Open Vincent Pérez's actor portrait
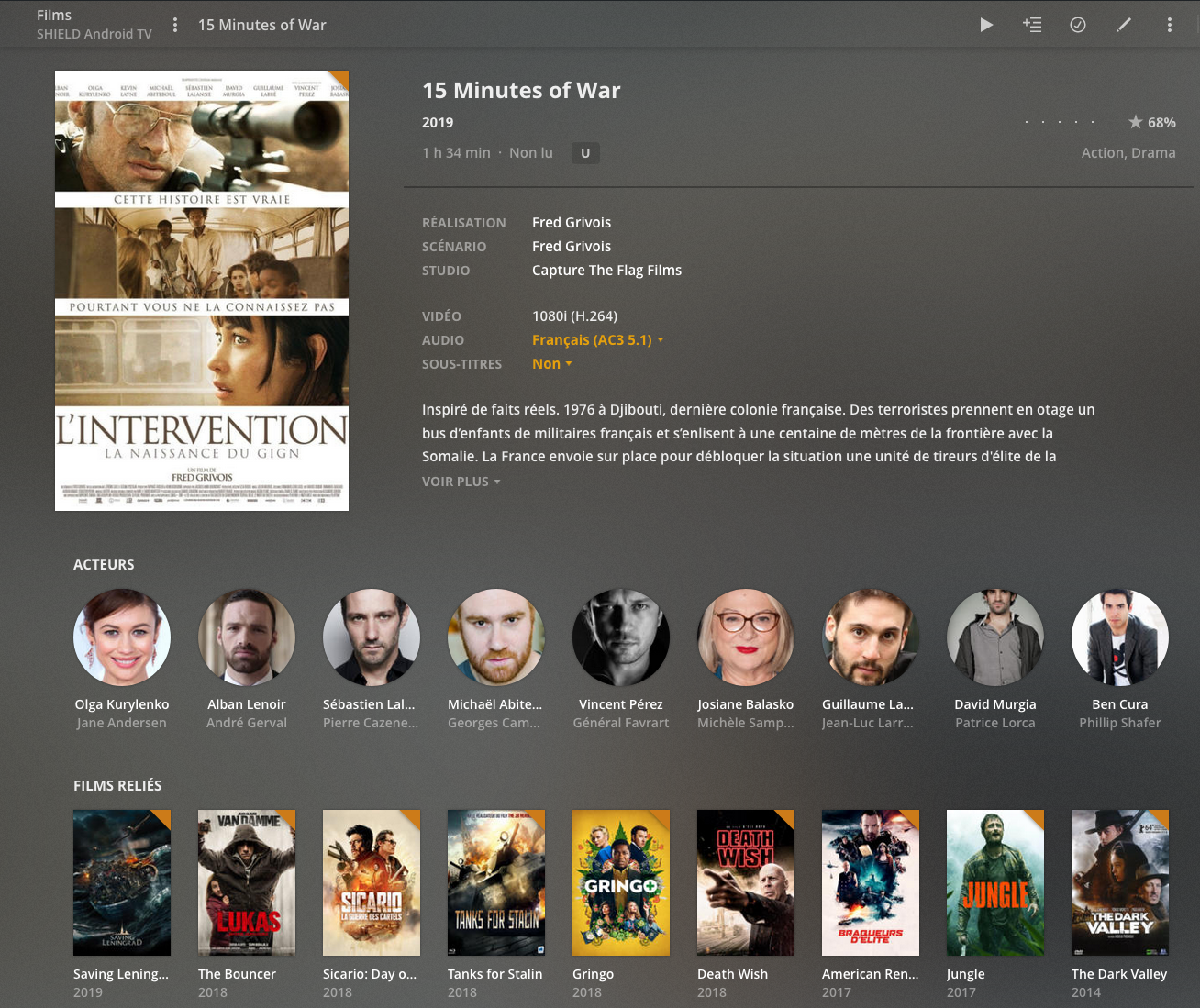The image size is (1200, 1008). click(621, 637)
